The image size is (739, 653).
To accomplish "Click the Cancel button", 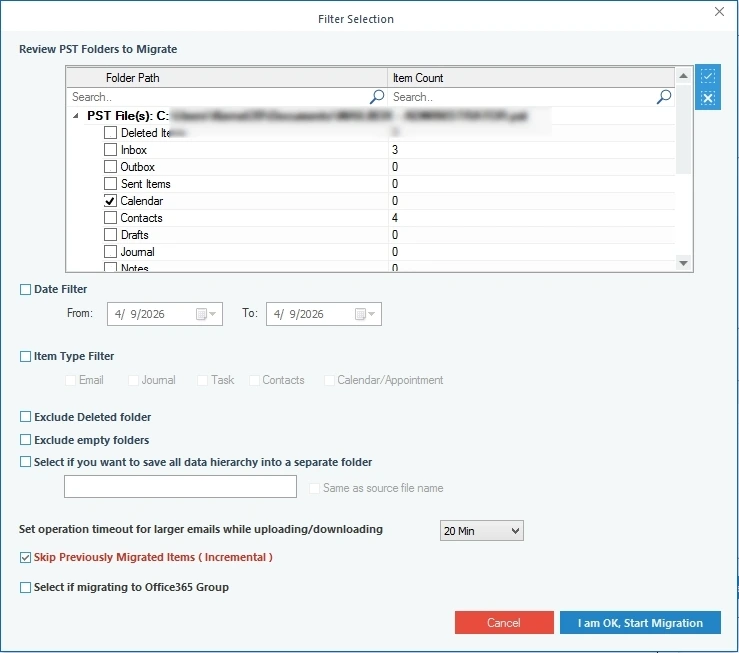I will coord(503,623).
